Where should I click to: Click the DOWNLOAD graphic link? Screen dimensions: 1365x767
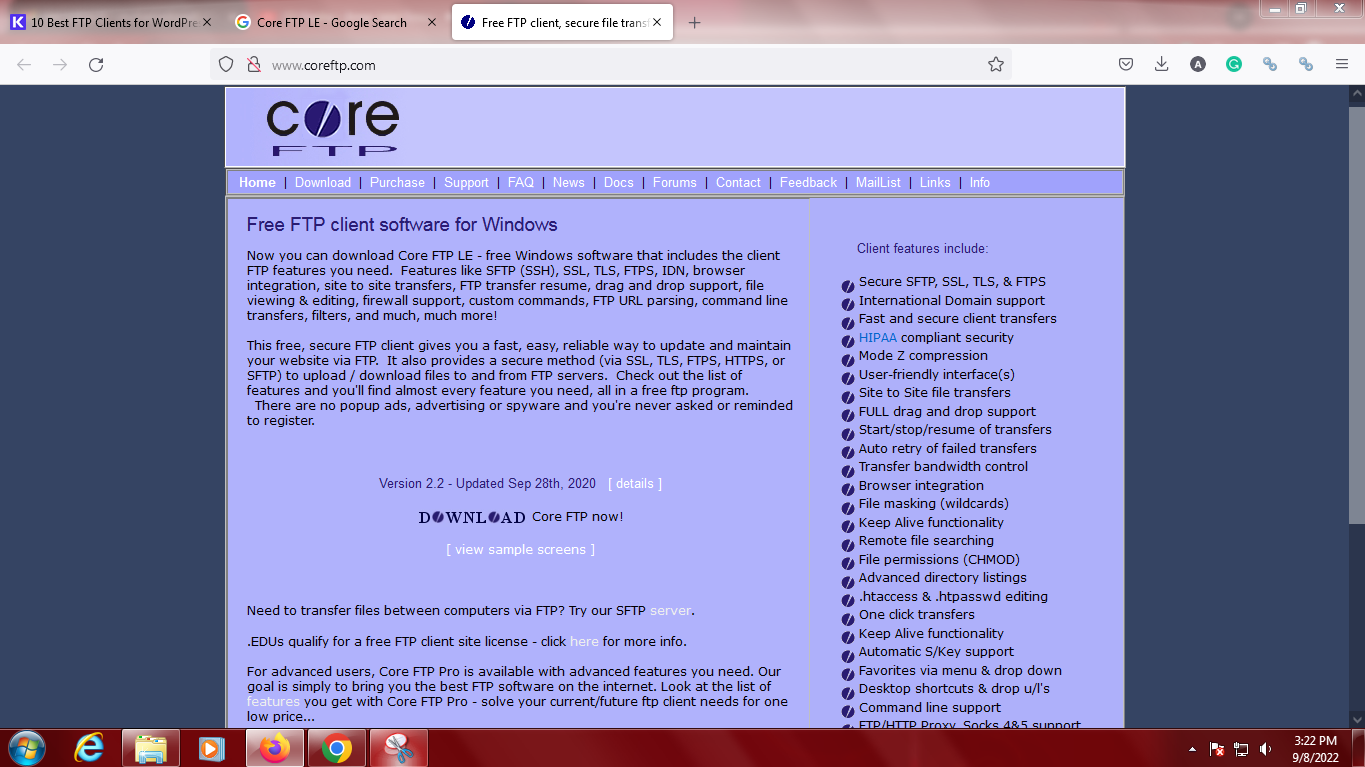pyautogui.click(x=472, y=517)
